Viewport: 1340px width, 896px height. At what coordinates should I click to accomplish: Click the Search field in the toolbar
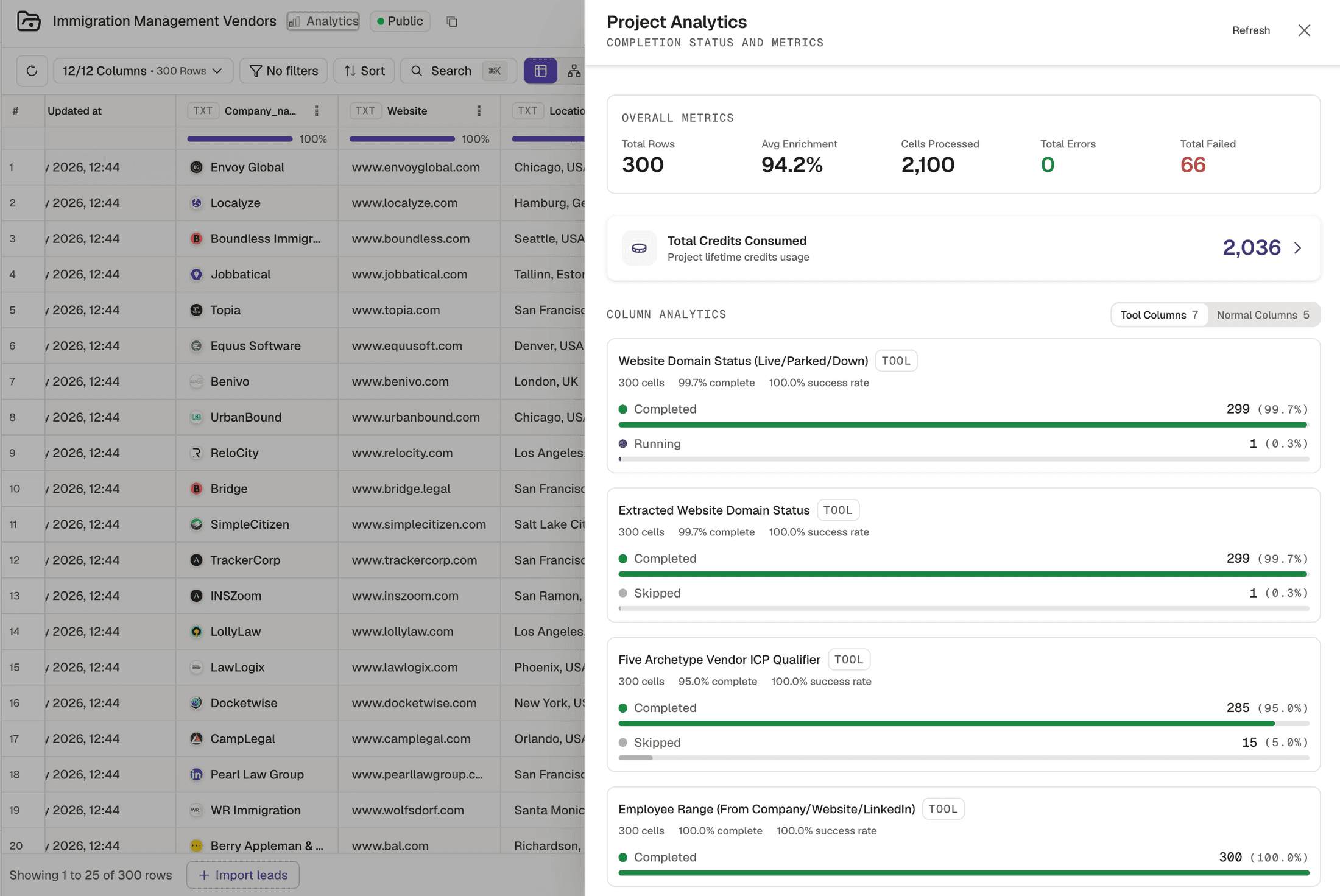tap(459, 71)
